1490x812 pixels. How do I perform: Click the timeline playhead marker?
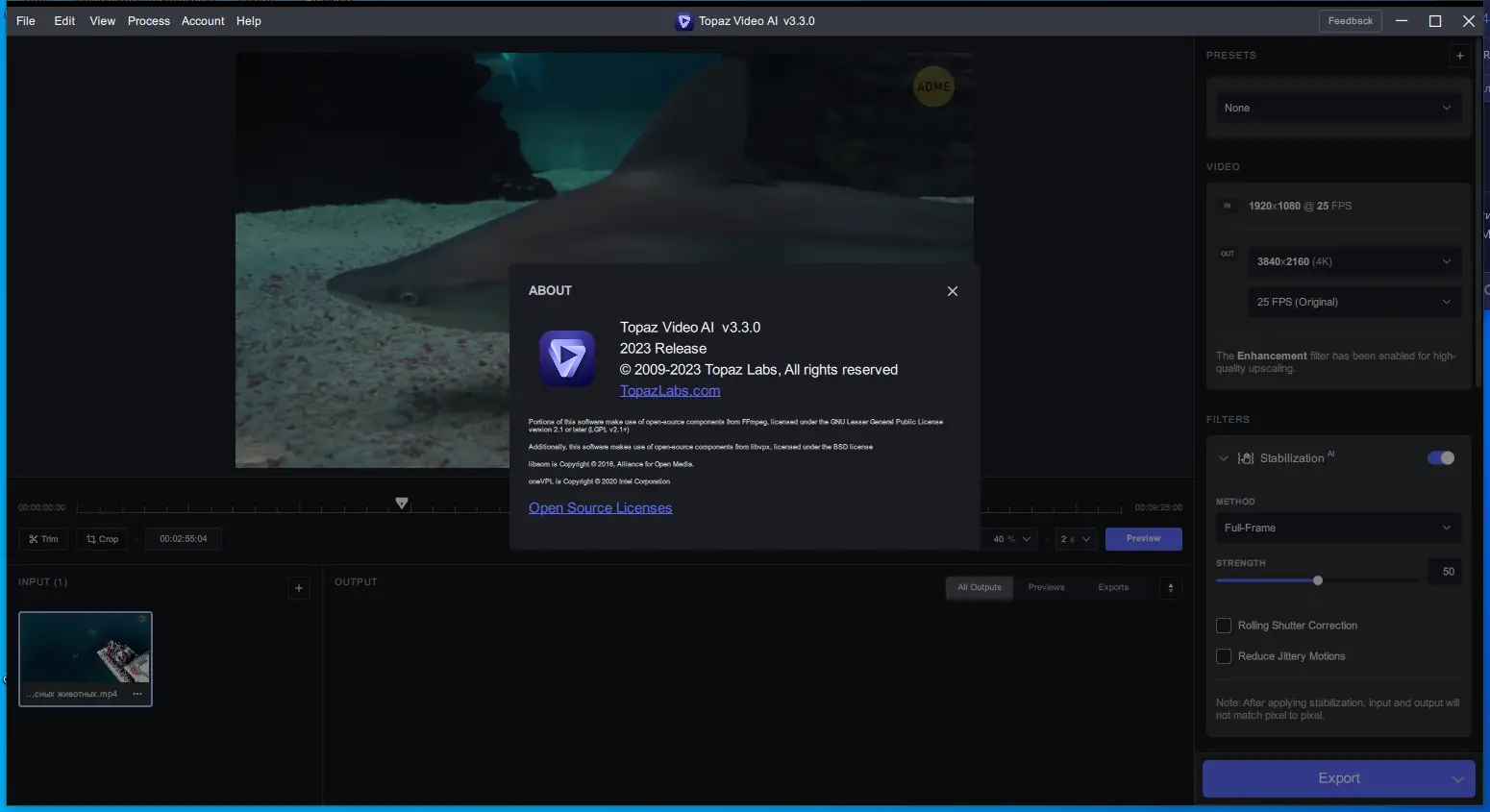pos(402,503)
